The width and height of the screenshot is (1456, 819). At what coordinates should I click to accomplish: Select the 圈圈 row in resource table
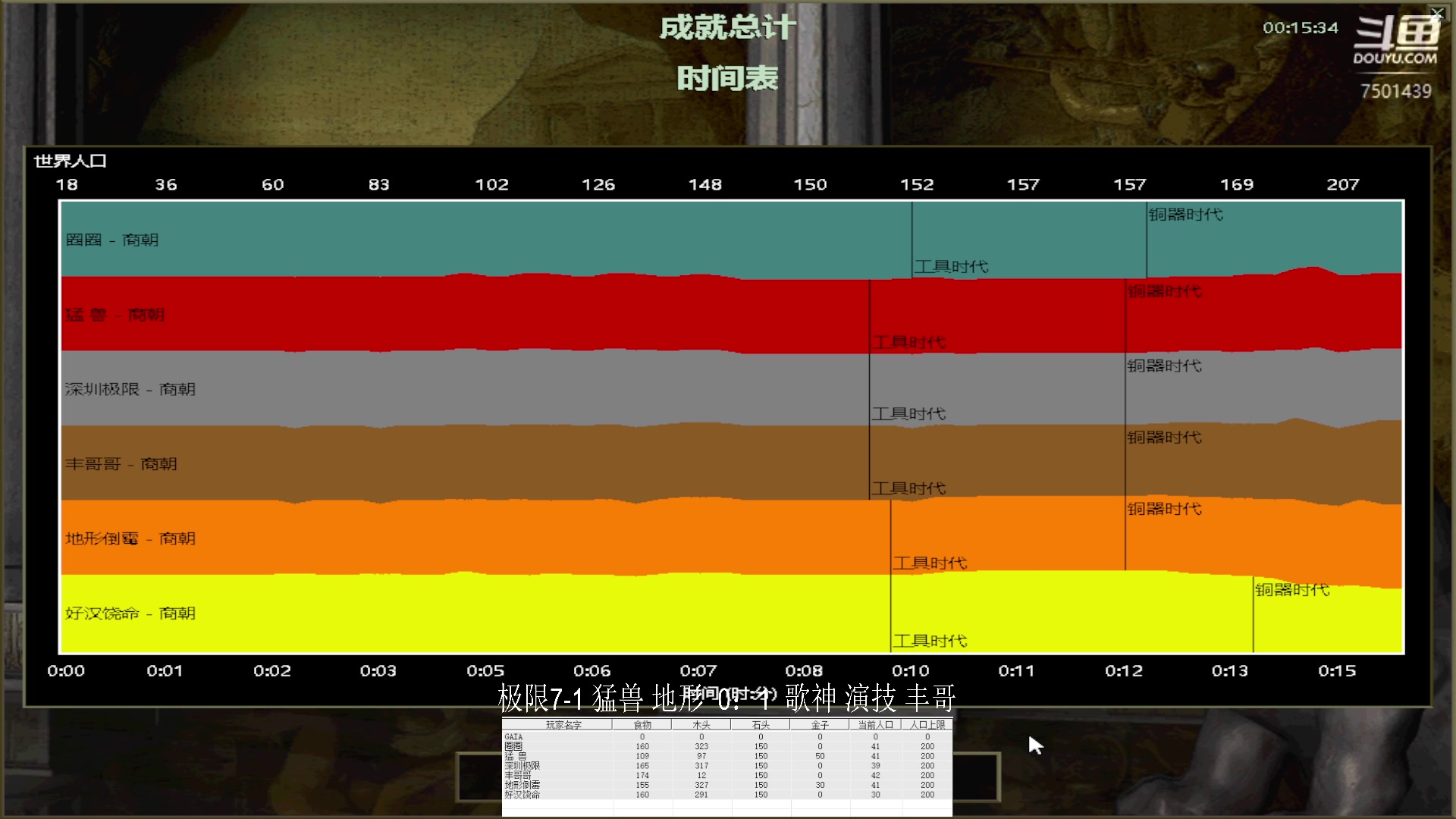[x=727, y=747]
